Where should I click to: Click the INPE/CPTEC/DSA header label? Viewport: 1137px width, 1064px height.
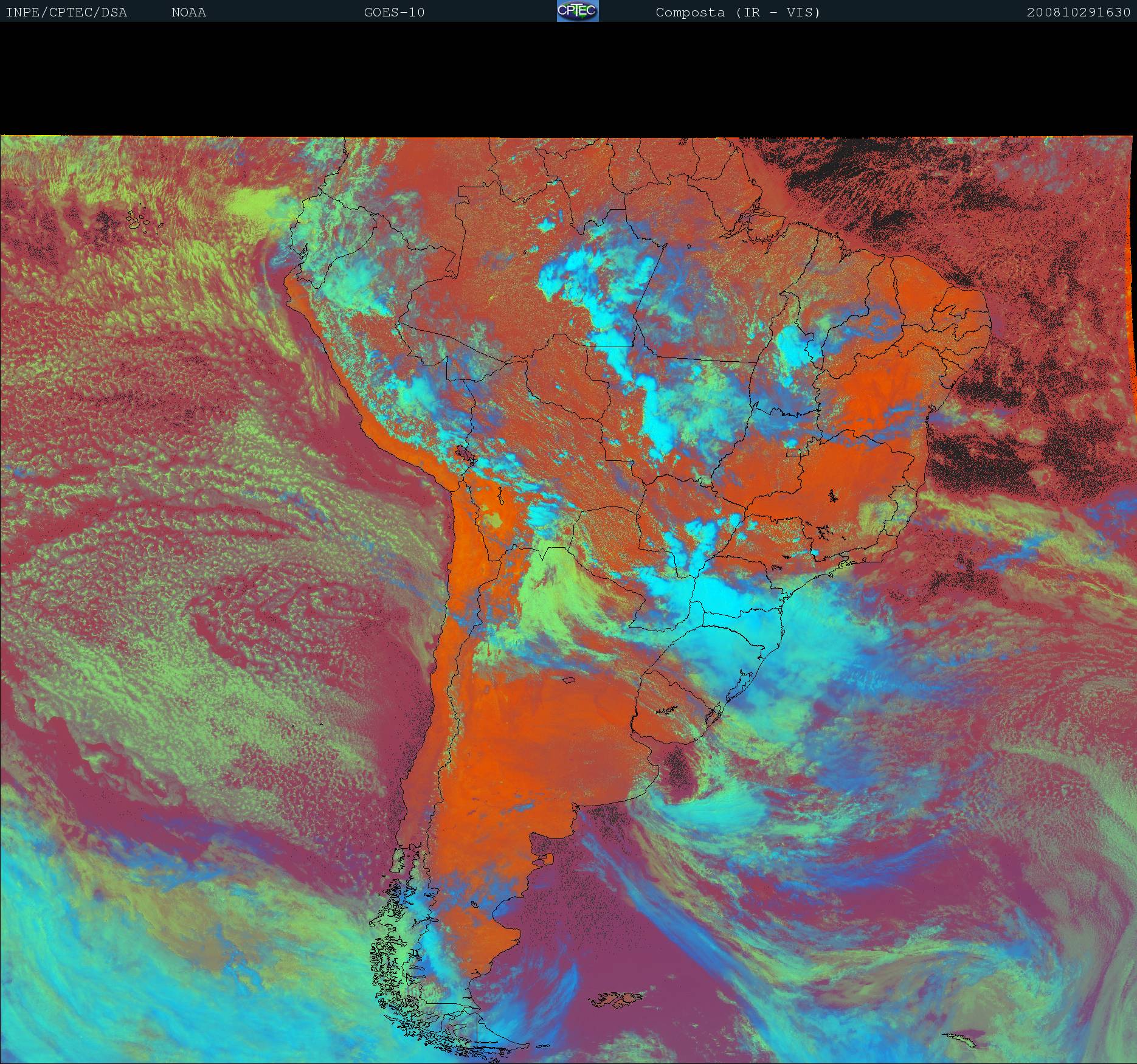click(66, 12)
